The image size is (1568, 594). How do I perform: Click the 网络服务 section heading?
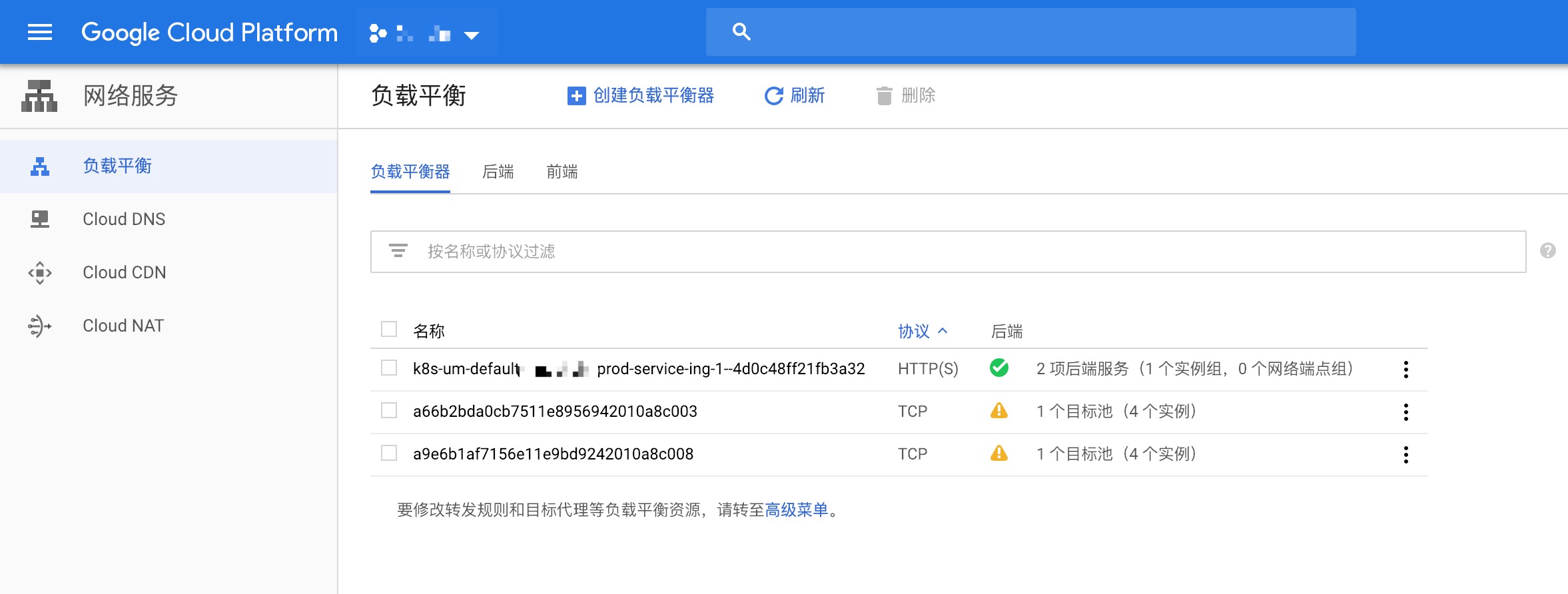[x=131, y=96]
